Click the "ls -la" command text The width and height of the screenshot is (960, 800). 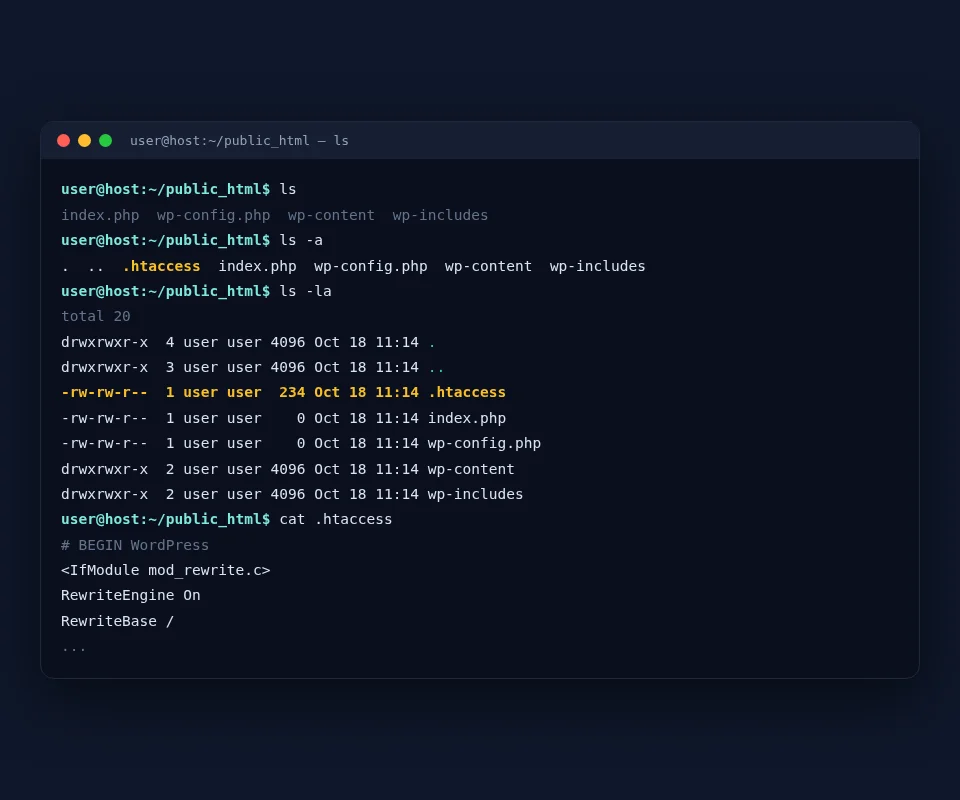point(306,291)
